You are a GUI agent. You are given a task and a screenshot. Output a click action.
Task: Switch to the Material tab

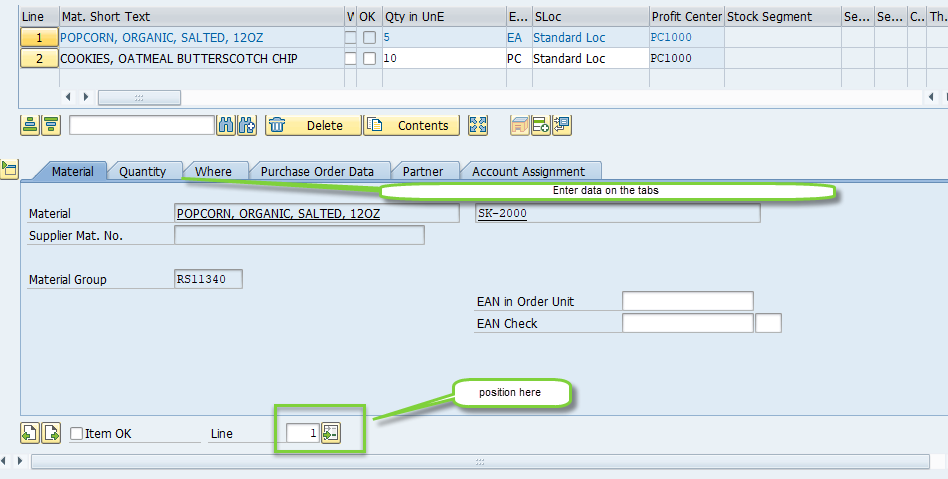73,171
